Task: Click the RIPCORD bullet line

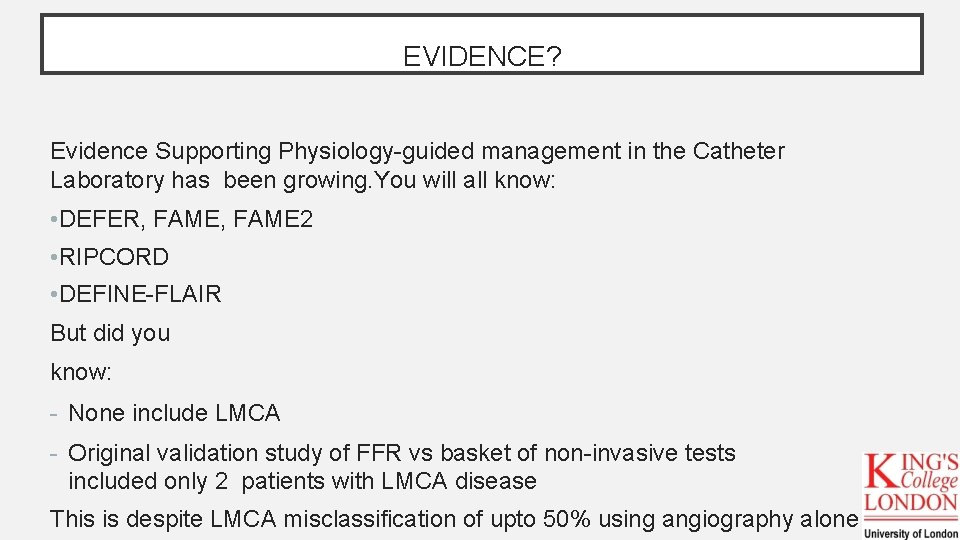Action: (110, 257)
